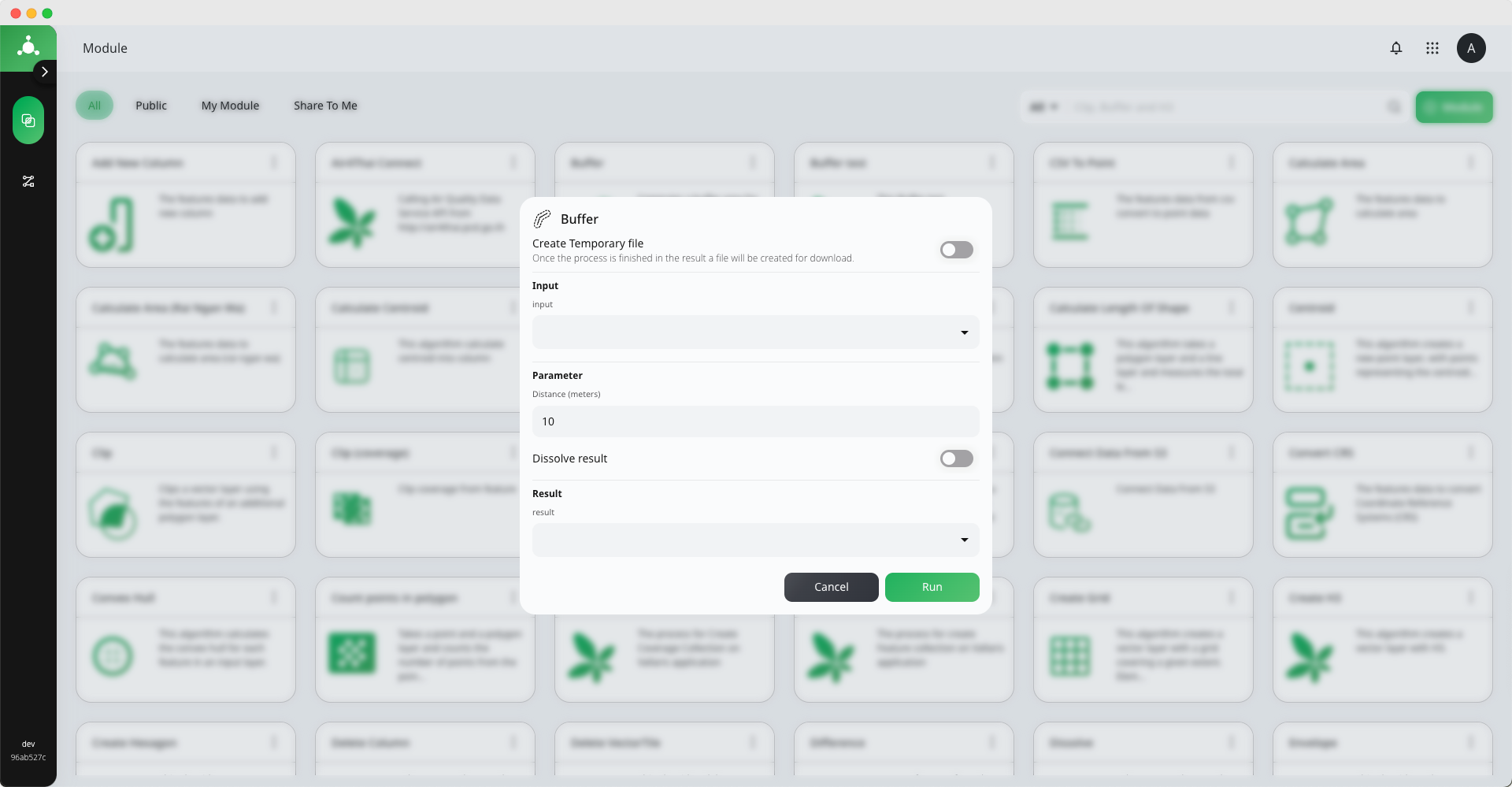This screenshot has height=787, width=1512.
Task: Open the workflow icon in the sidebar
Action: tap(28, 181)
